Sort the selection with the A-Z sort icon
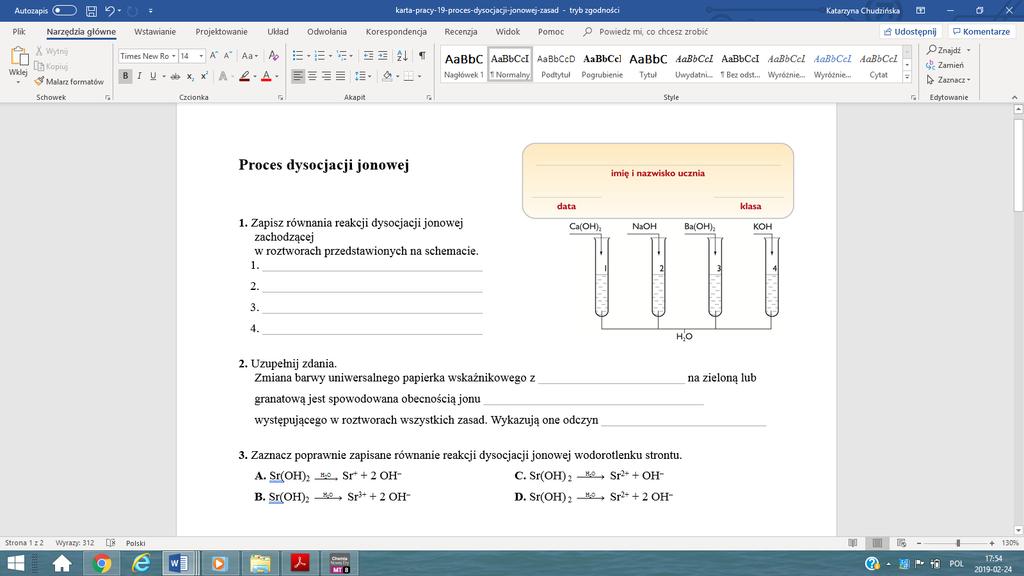This screenshot has width=1024, height=576. 402,56
